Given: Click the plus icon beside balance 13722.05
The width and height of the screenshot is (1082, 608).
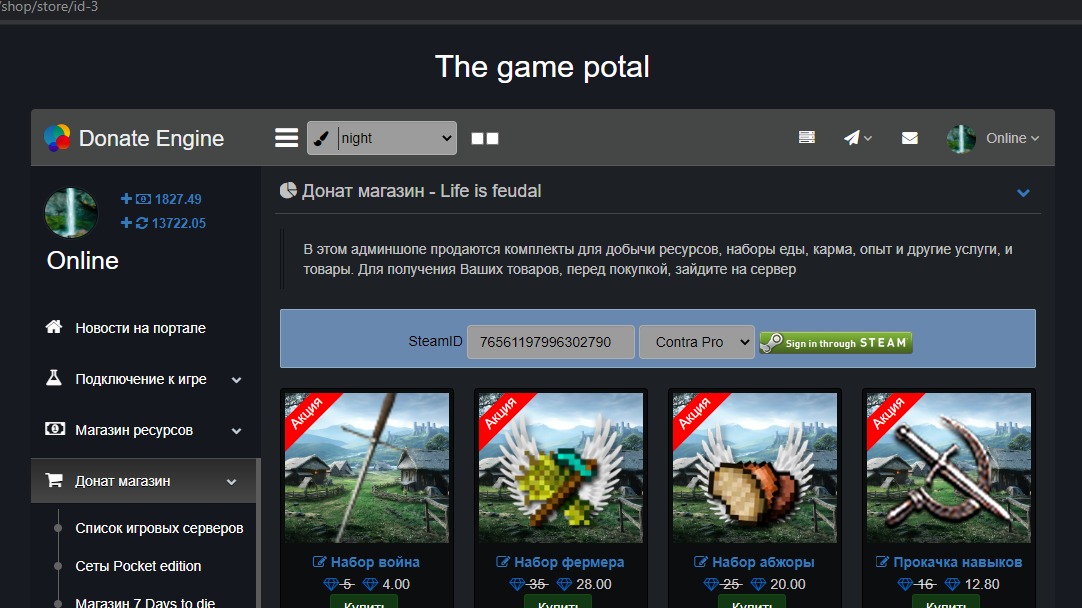Looking at the screenshot, I should 126,223.
